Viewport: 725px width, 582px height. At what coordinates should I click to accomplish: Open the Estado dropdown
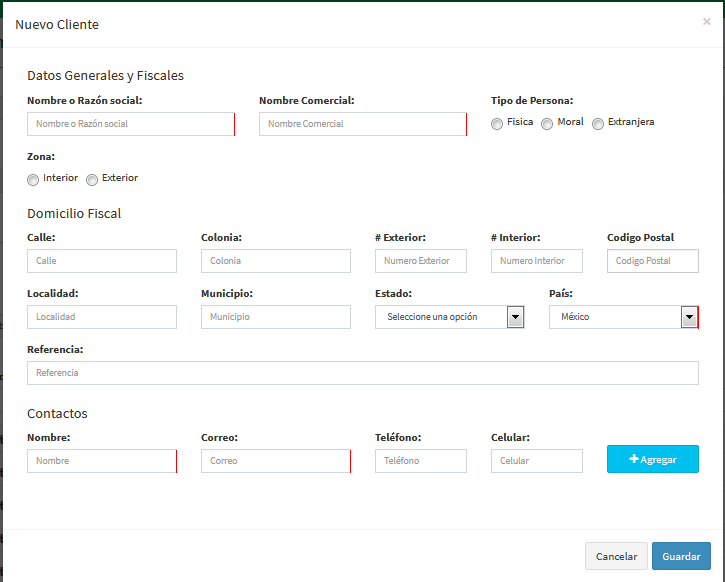coord(449,317)
